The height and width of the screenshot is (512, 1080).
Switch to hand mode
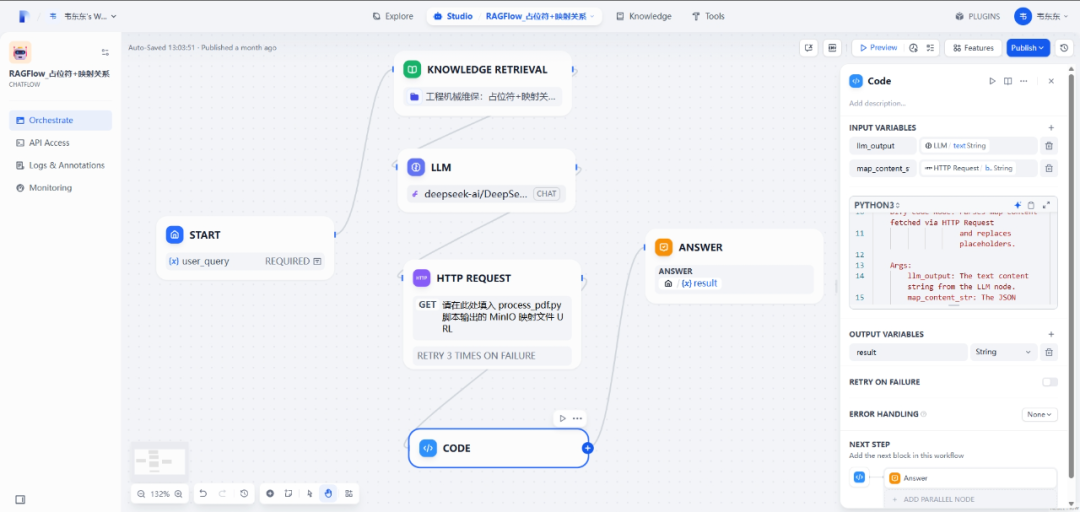coord(329,493)
